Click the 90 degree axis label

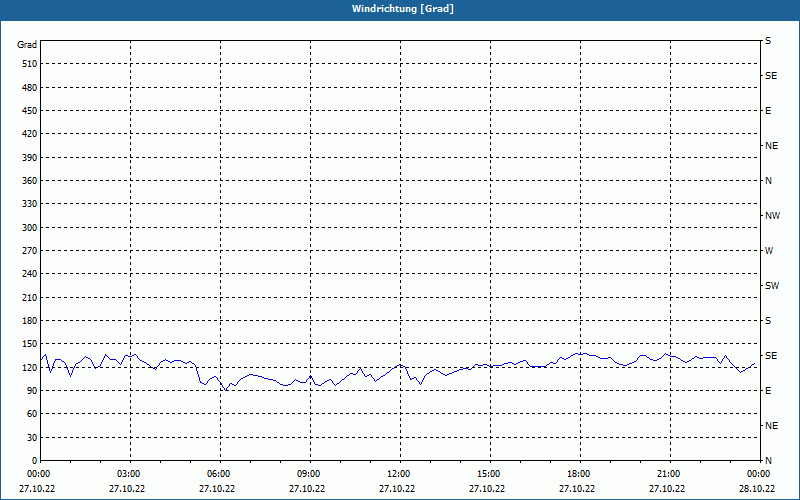[32, 391]
